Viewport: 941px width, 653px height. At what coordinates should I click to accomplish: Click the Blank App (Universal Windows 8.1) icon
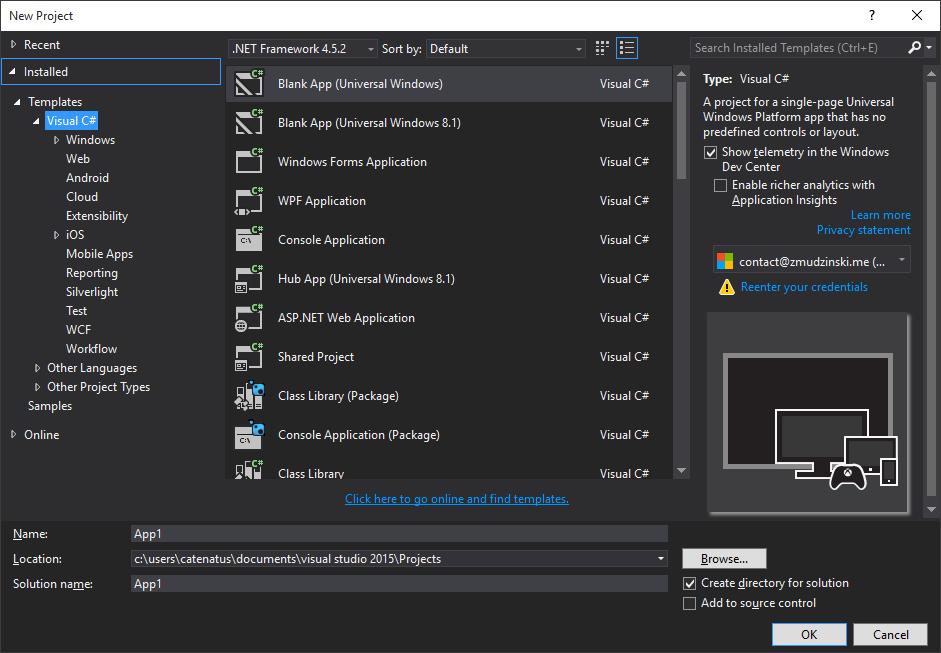pos(248,122)
